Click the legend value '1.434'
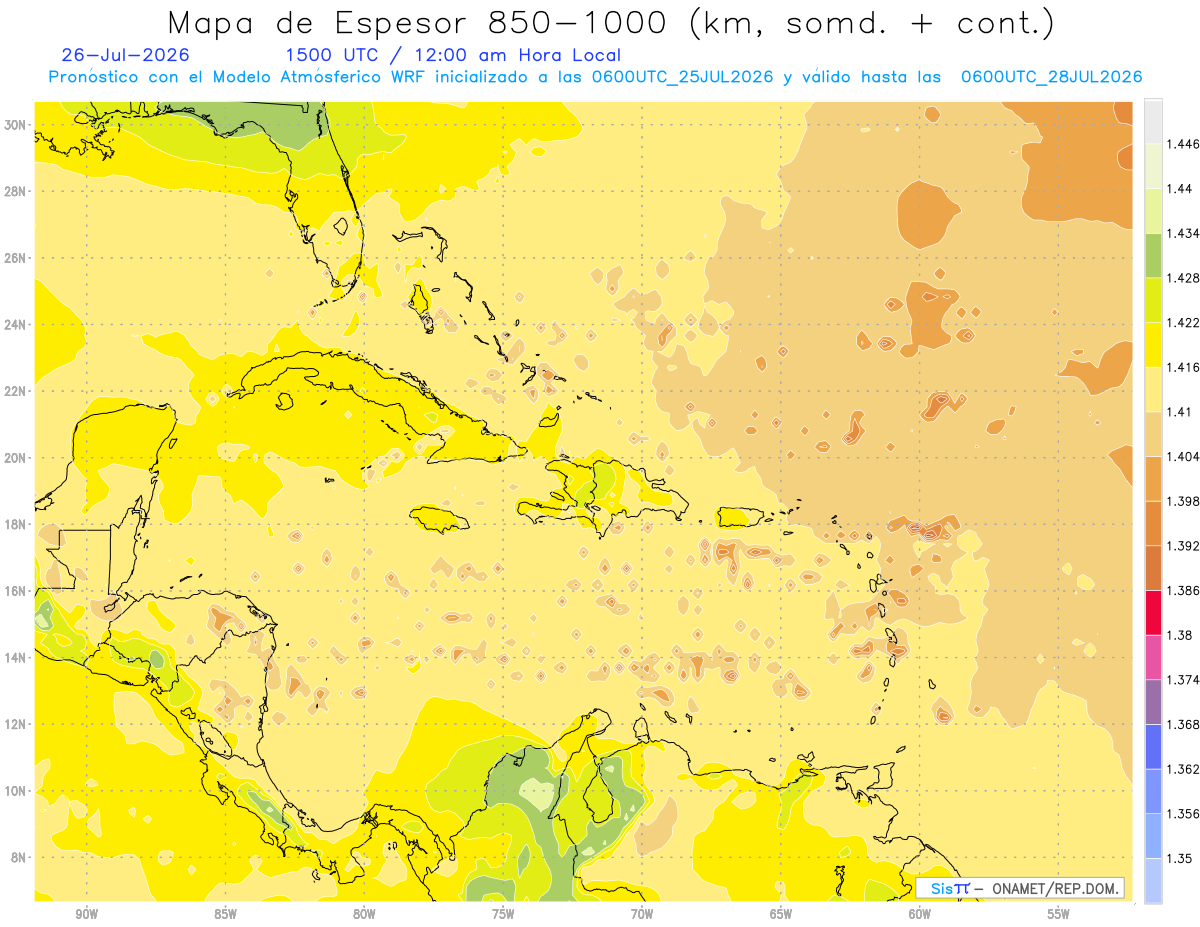This screenshot has height=927, width=1200. click(1183, 233)
